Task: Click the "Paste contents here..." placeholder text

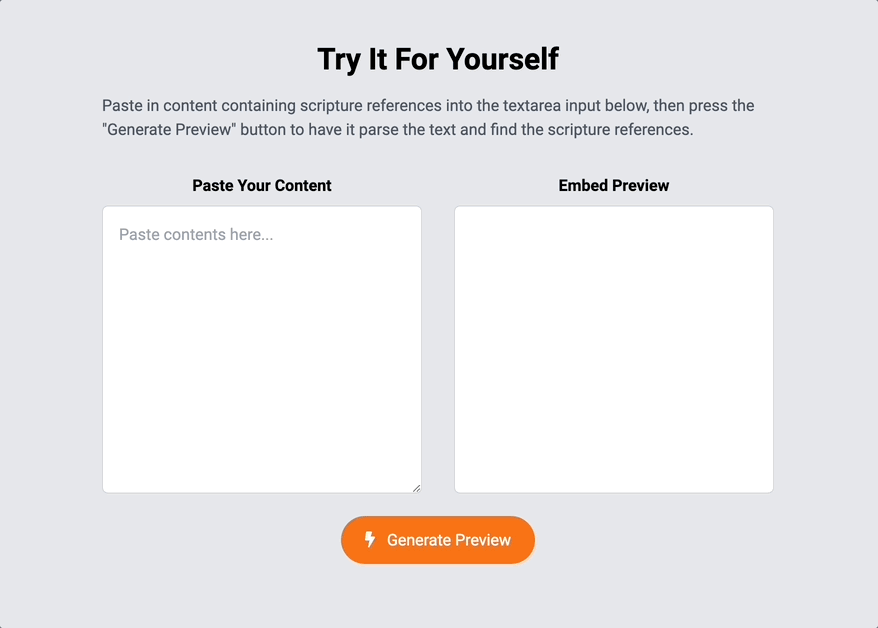Action: tap(196, 235)
